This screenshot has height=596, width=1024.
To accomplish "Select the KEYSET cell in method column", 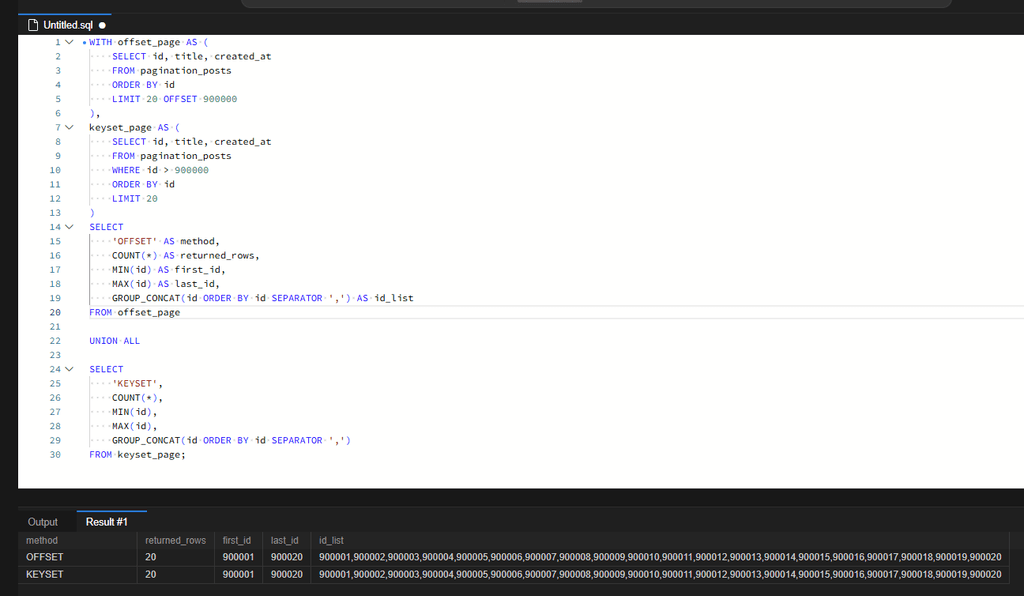I will click(x=78, y=574).
